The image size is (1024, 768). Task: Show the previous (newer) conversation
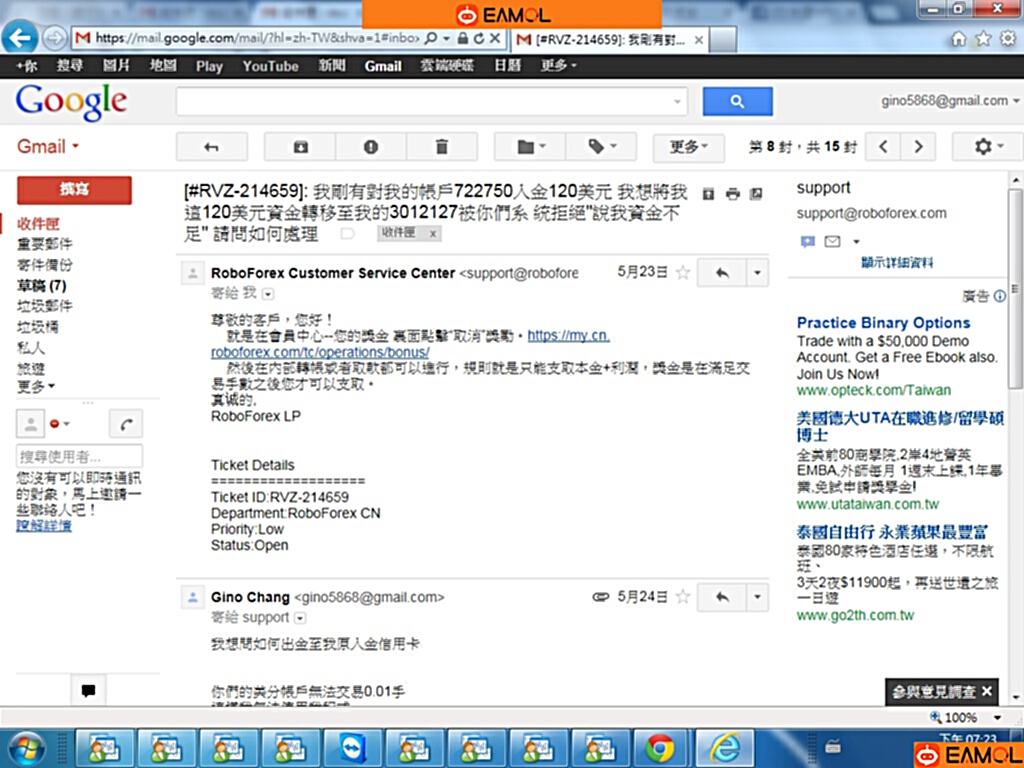coord(884,147)
